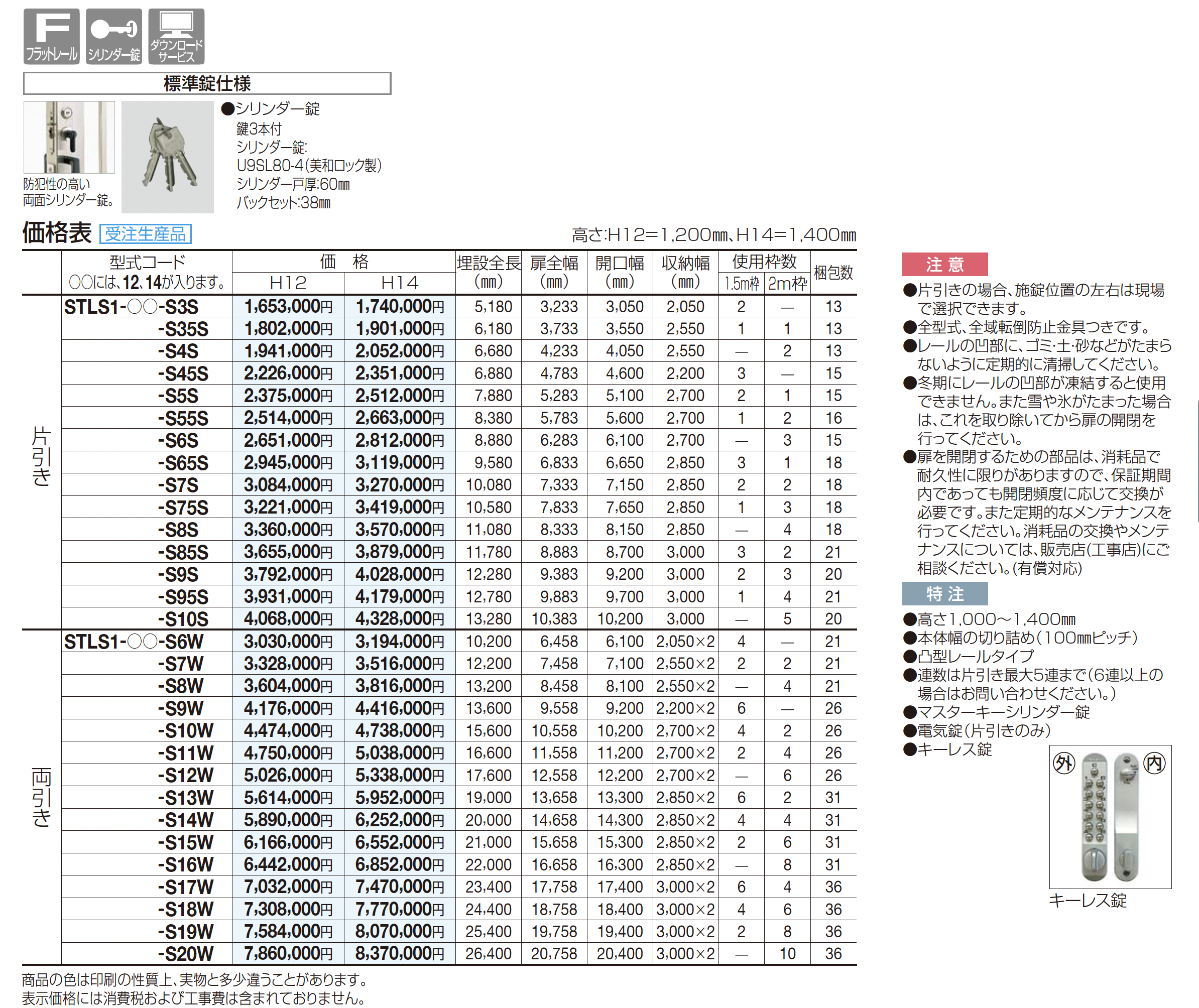Select the H12 column header
This screenshot has height=1008, width=1199.
tap(288, 283)
